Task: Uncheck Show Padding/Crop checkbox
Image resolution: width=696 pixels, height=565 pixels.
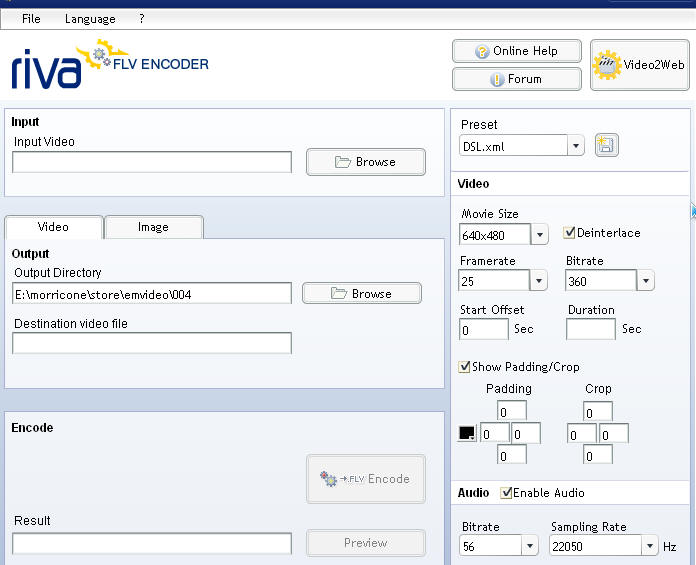Action: coord(464,367)
